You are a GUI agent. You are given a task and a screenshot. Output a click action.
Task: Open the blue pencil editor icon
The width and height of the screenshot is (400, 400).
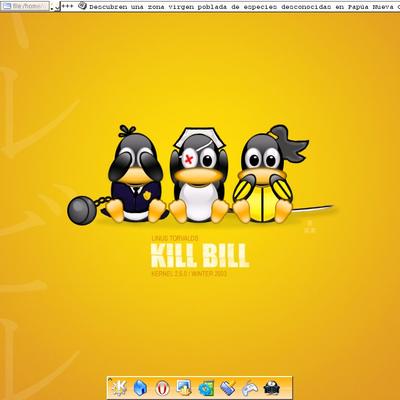228,388
